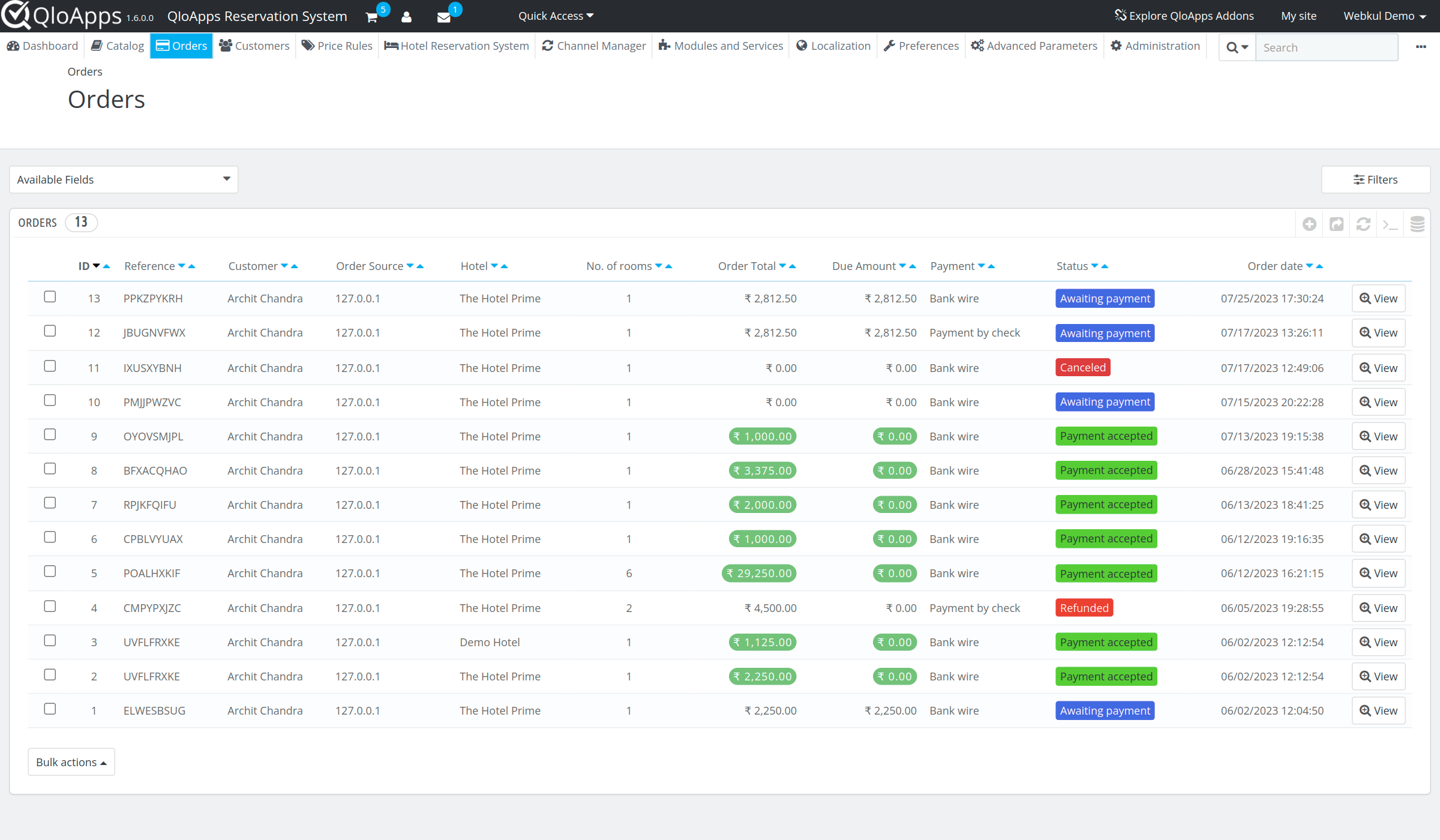Click the shopping cart icon in header
Image resolution: width=1440 pixels, height=840 pixels.
point(371,17)
